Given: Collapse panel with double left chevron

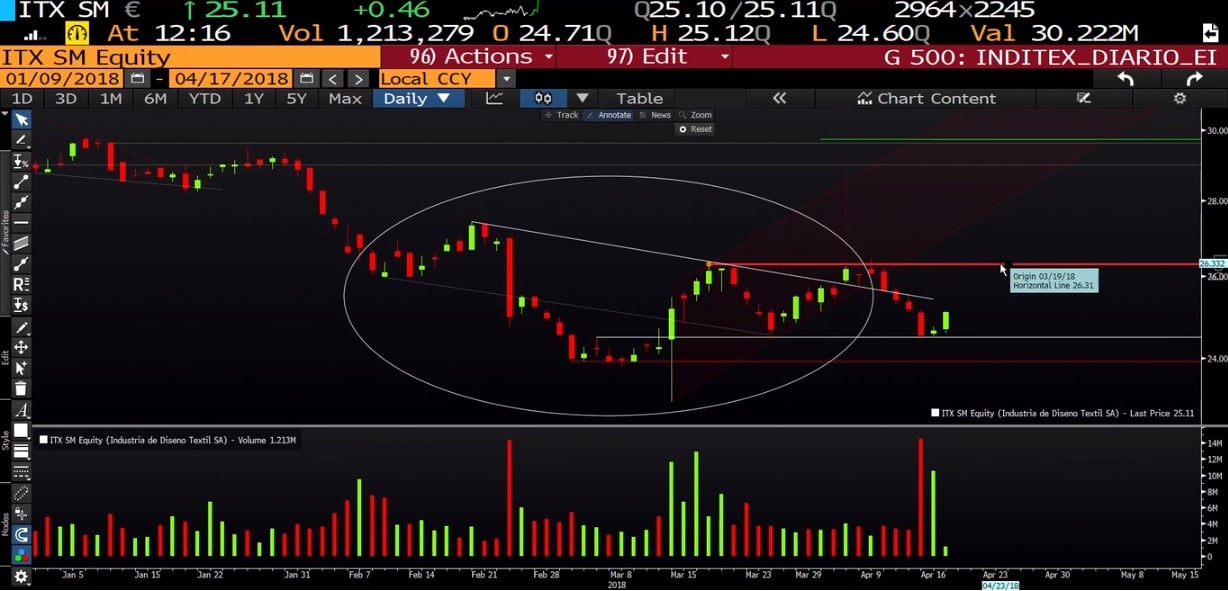Looking at the screenshot, I should pyautogui.click(x=779, y=98).
